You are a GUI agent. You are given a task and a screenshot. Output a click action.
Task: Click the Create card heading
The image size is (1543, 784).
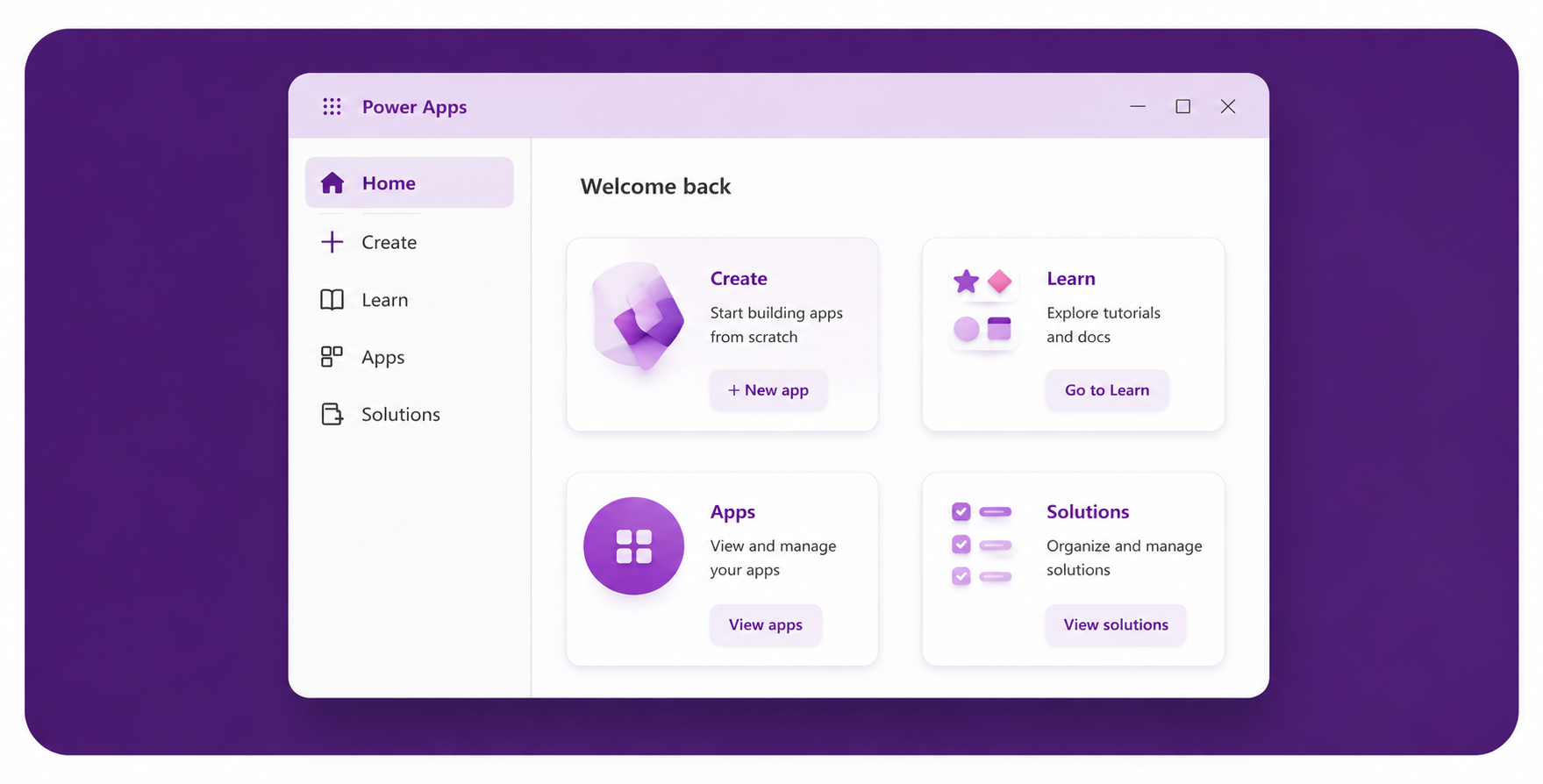739,279
